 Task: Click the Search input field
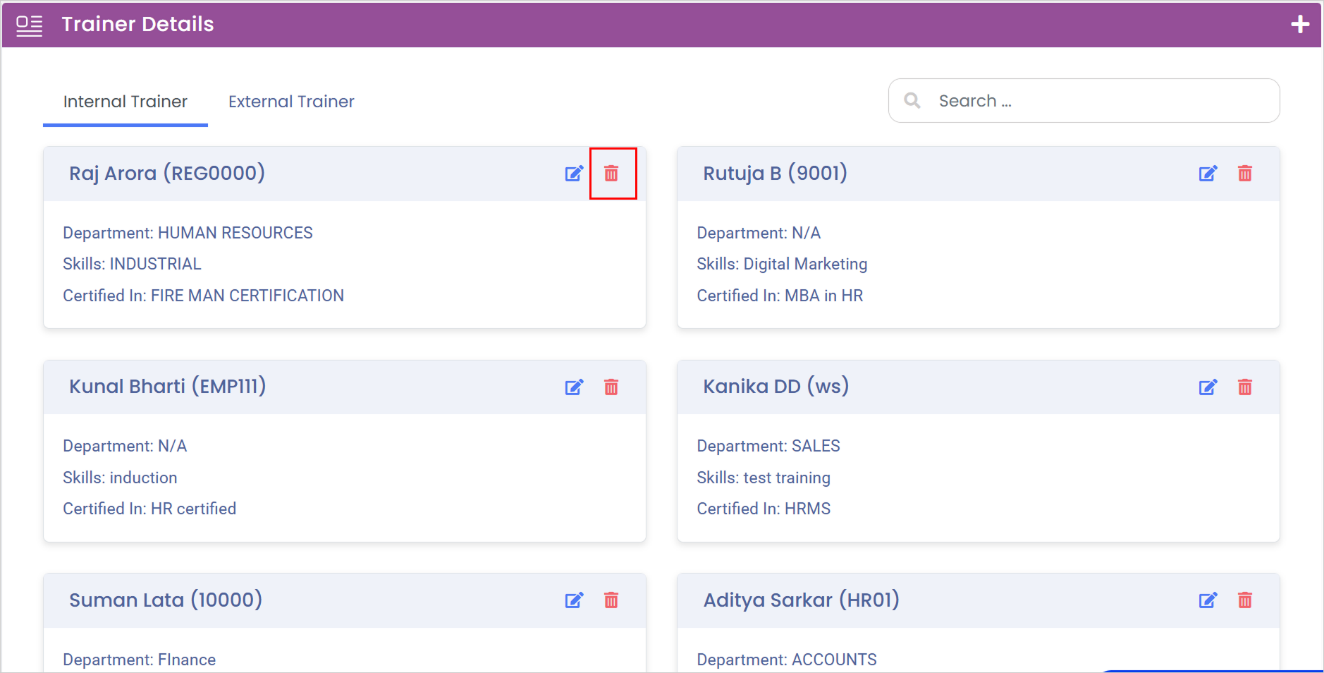tap(1084, 101)
